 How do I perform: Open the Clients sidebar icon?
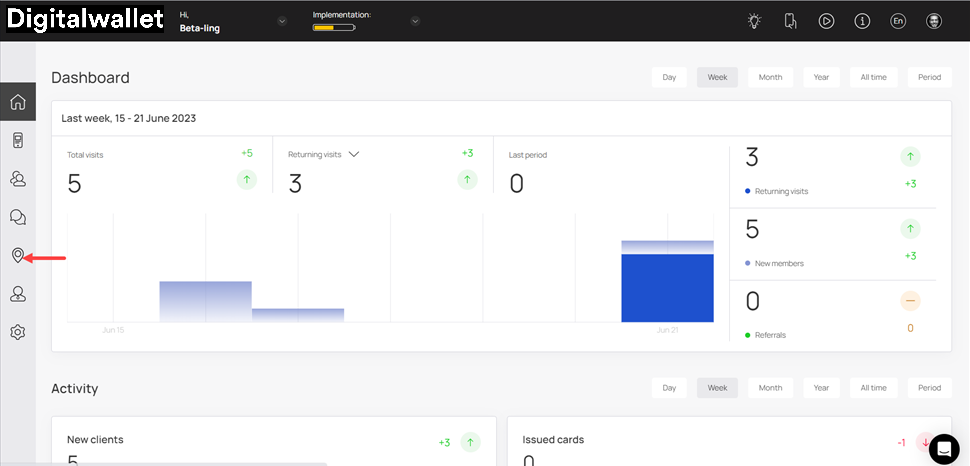(18, 179)
